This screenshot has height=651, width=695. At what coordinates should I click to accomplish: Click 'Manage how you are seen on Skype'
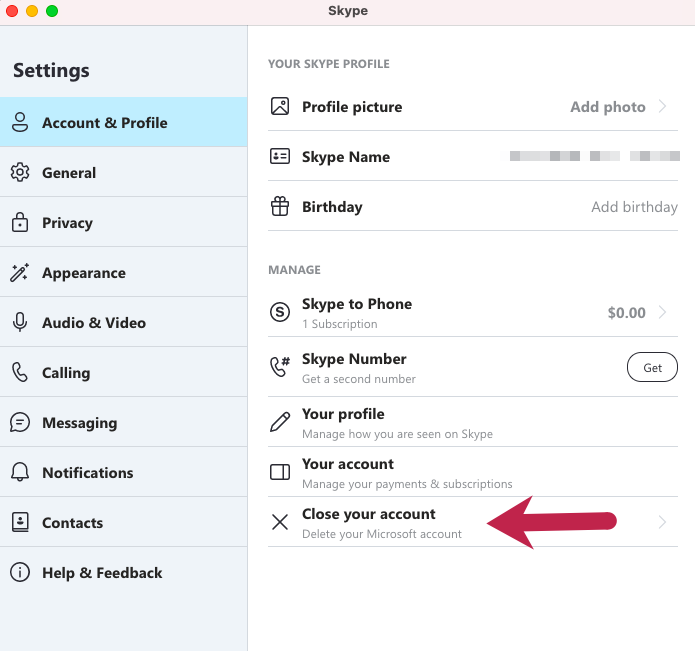pos(397,434)
